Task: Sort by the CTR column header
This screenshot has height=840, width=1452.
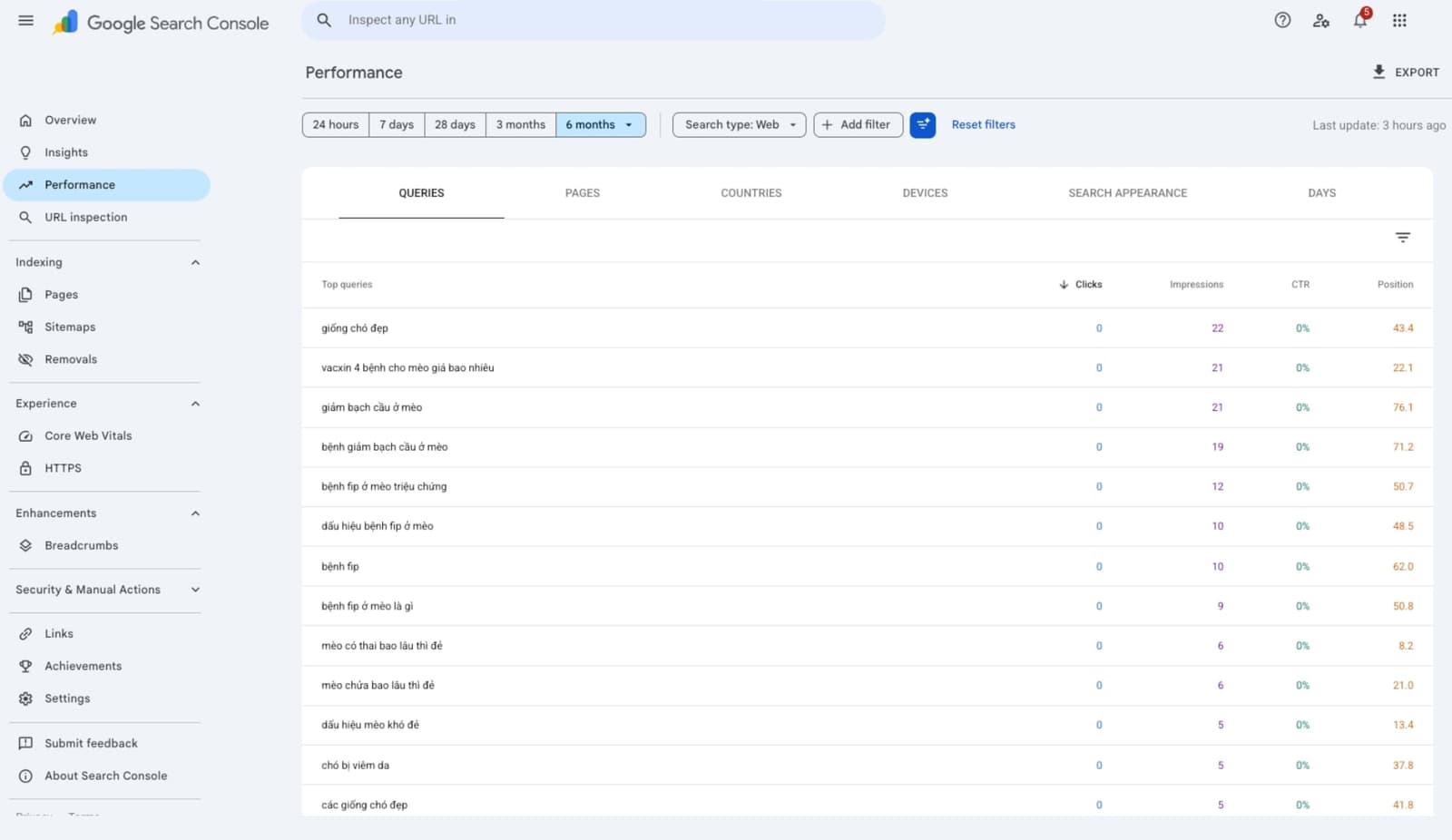Action: (x=1300, y=285)
